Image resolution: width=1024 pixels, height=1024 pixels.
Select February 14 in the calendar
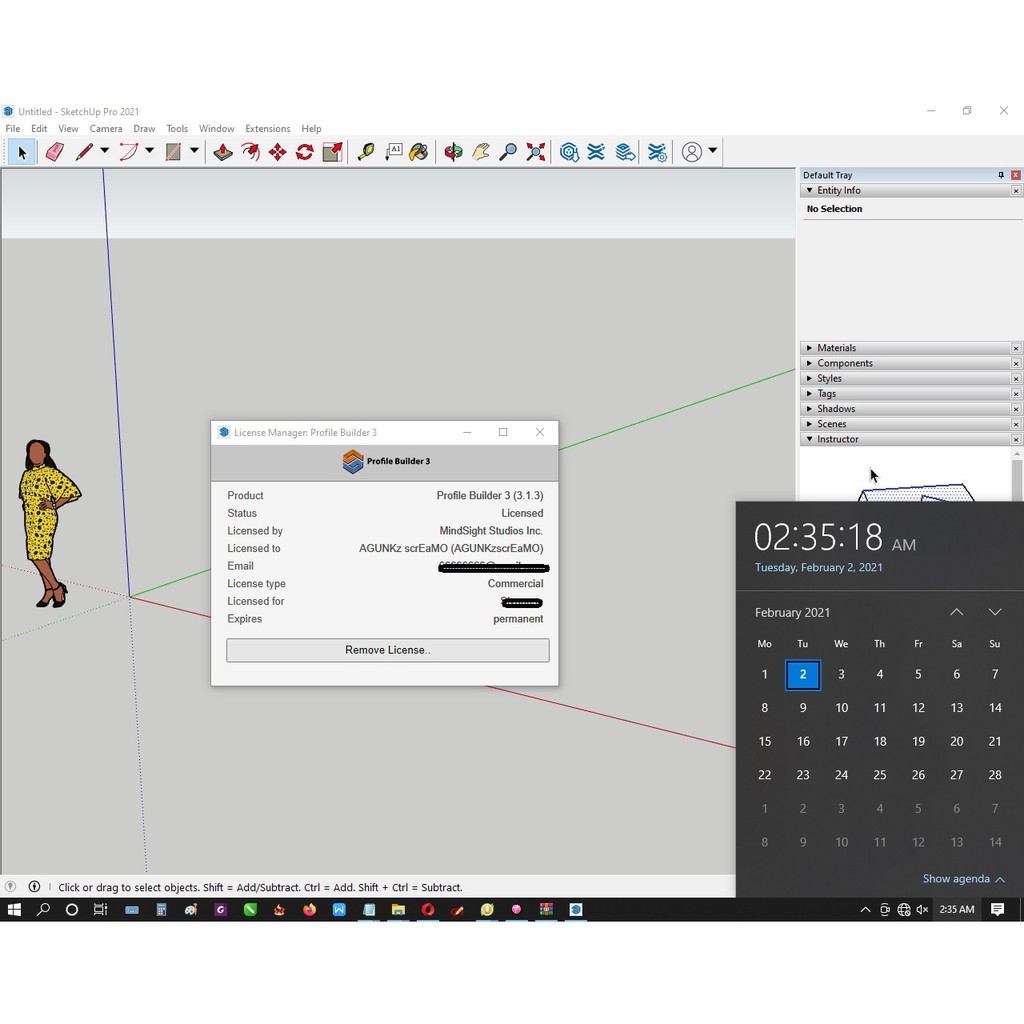(x=994, y=708)
